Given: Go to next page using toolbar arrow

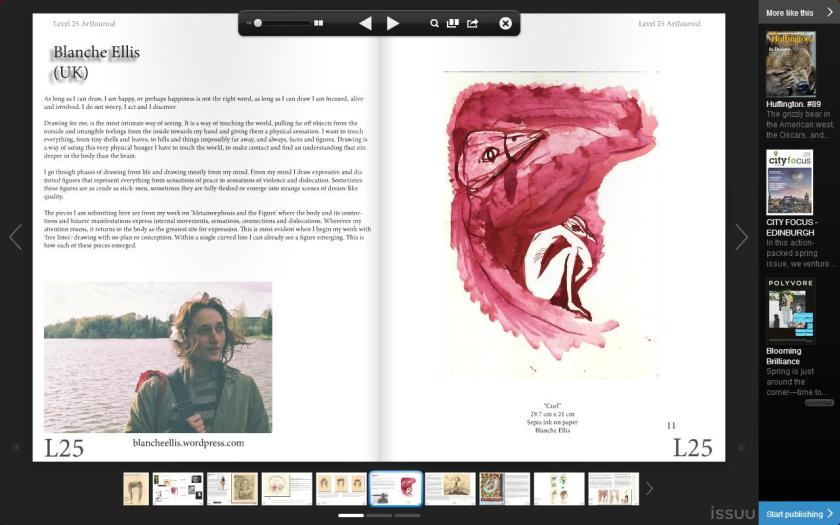Looking at the screenshot, I should click(x=393, y=24).
